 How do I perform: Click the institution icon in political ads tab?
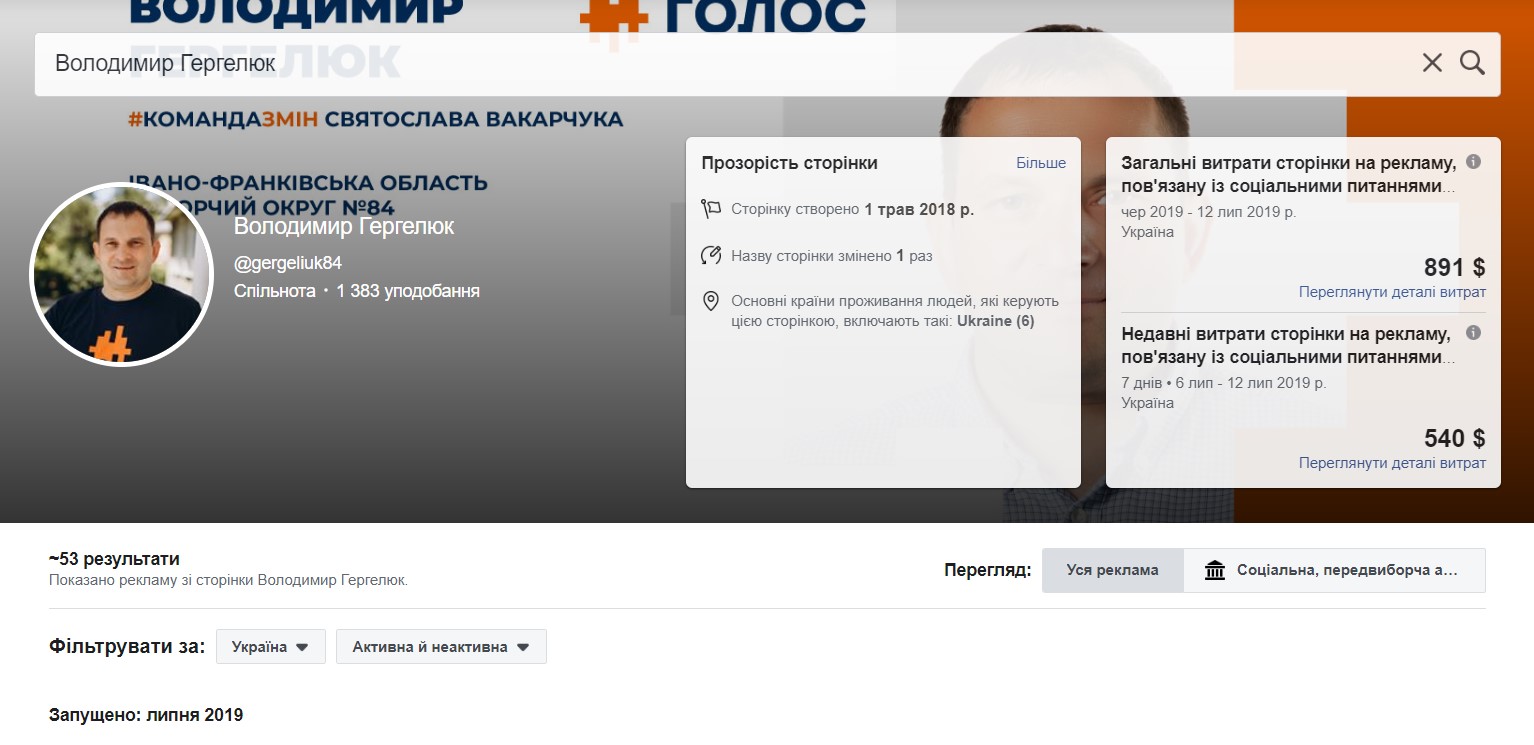tap(1215, 571)
